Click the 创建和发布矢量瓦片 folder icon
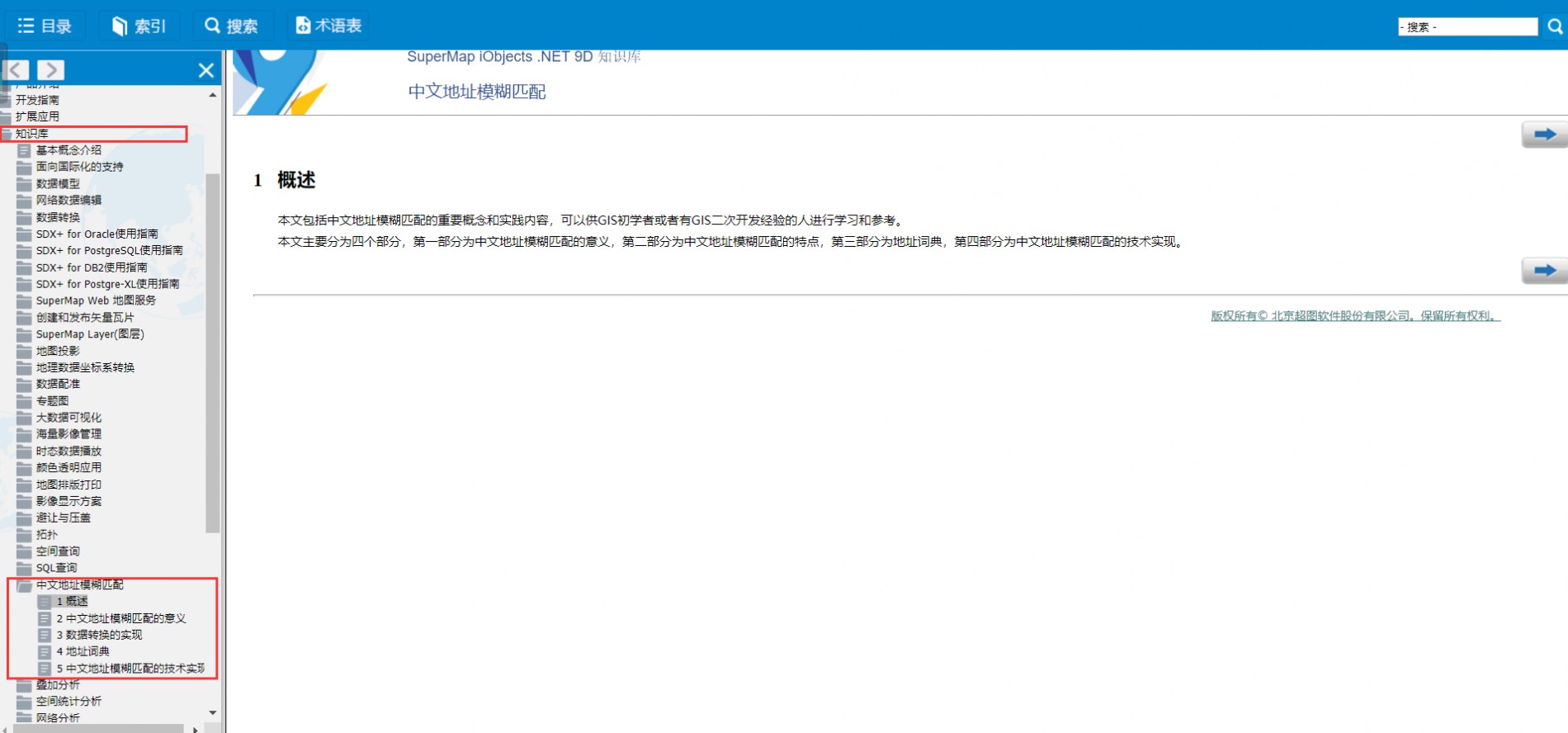This screenshot has height=733, width=1568. click(24, 318)
